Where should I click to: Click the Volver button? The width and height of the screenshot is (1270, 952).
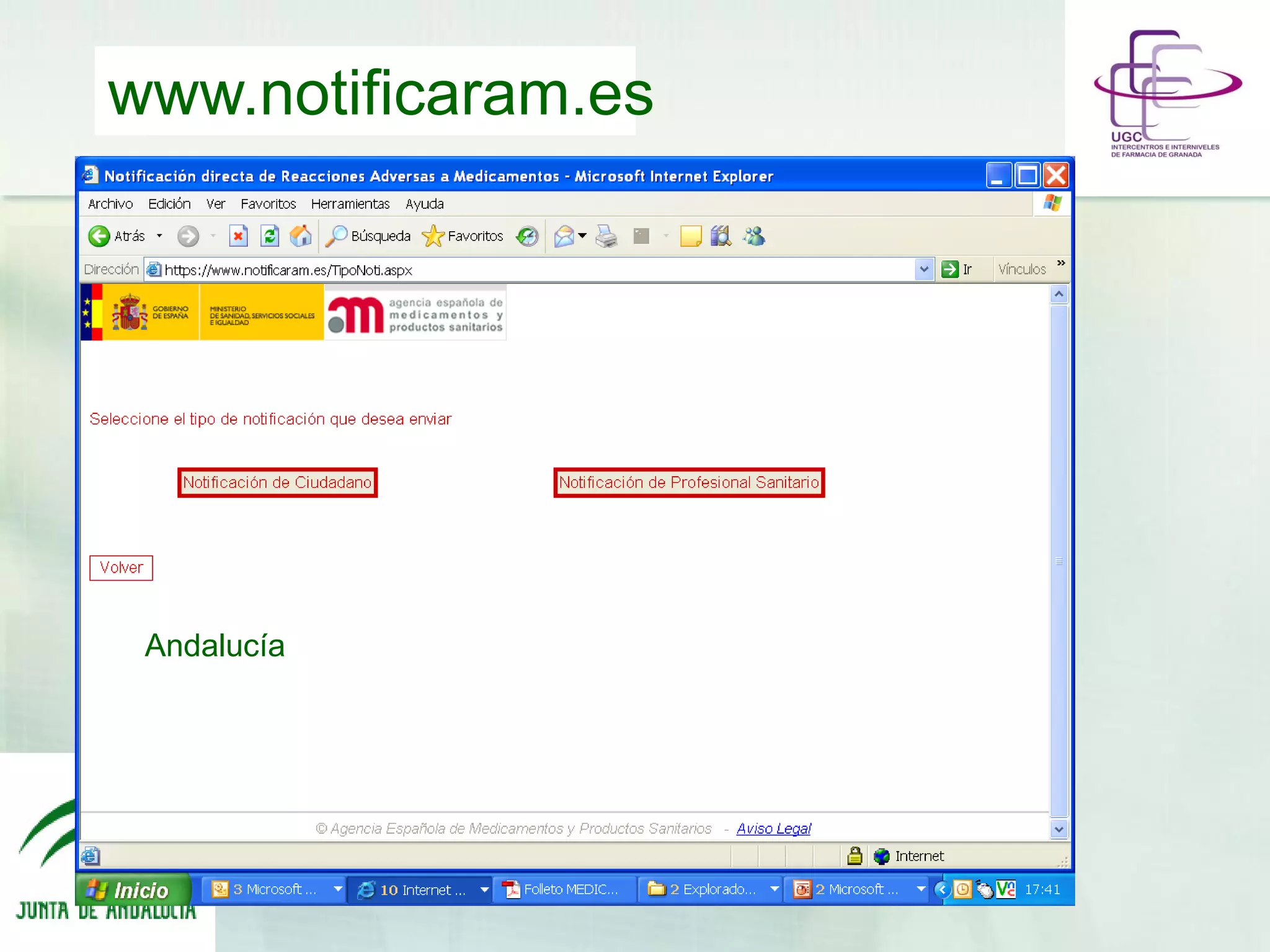coord(121,568)
